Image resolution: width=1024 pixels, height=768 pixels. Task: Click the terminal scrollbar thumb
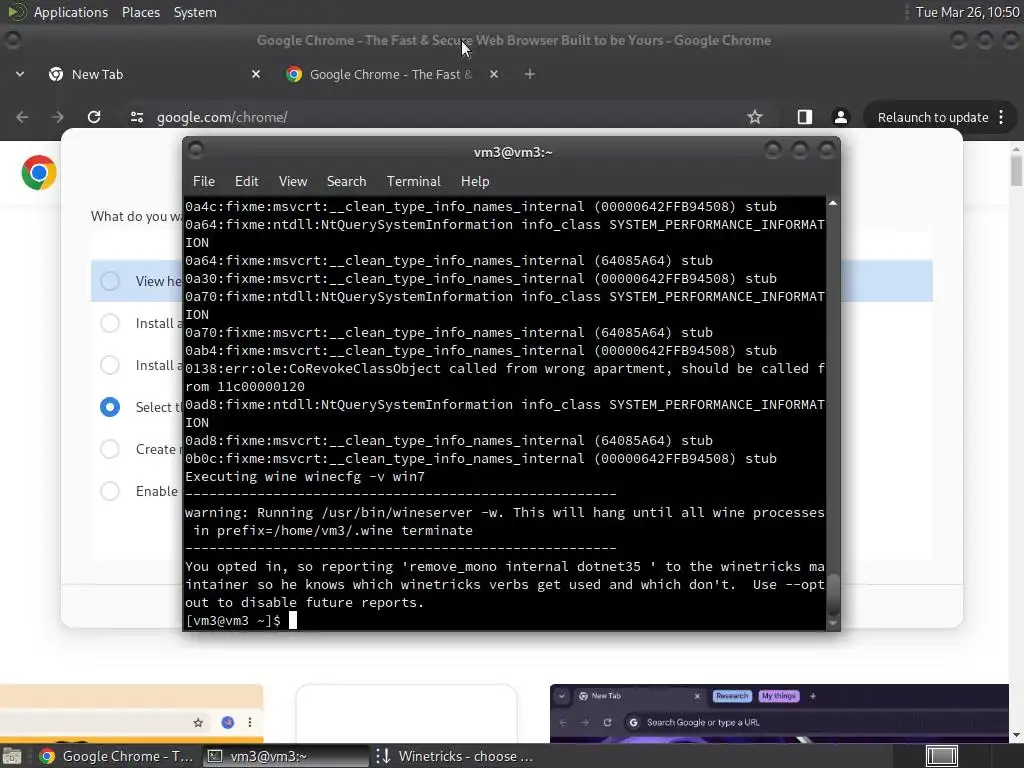point(833,594)
